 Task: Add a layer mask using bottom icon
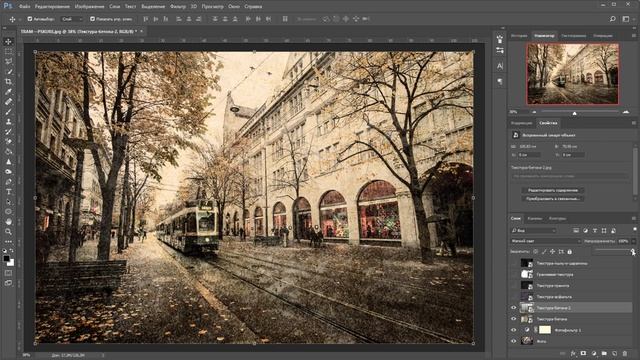click(583, 353)
